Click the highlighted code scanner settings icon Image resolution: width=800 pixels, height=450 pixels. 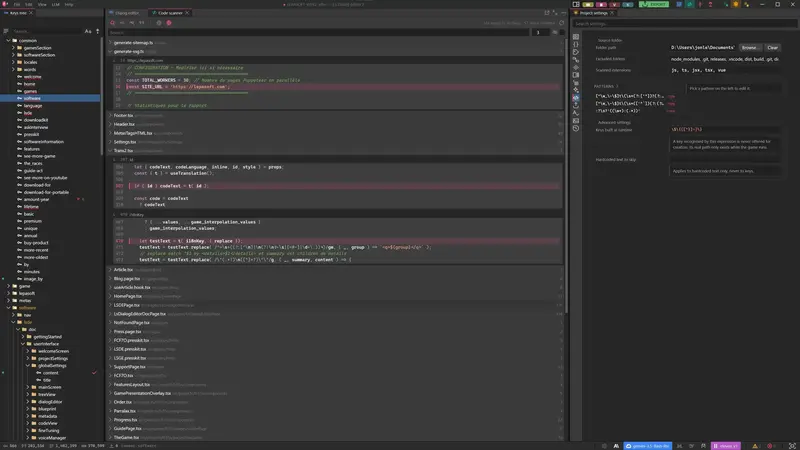576,97
